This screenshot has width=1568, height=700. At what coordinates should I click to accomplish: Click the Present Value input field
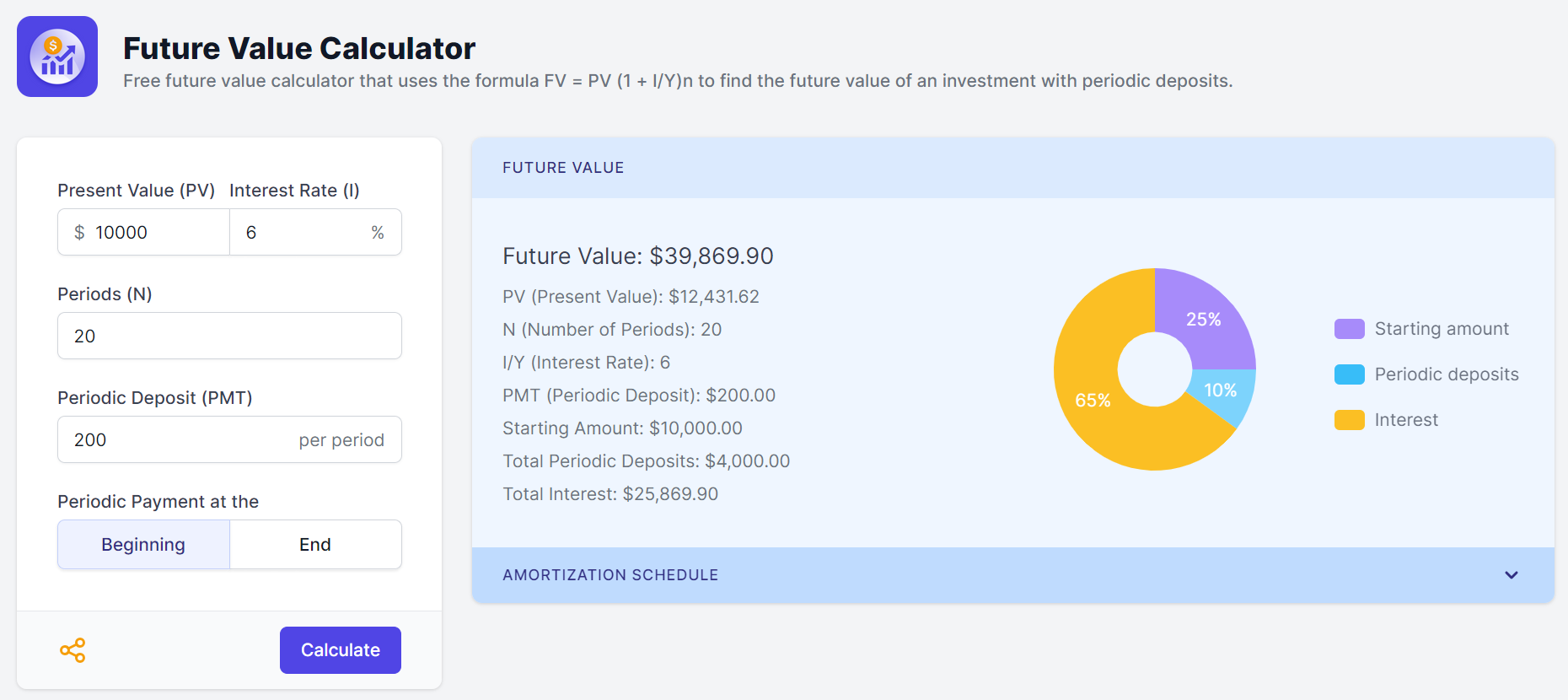click(156, 233)
